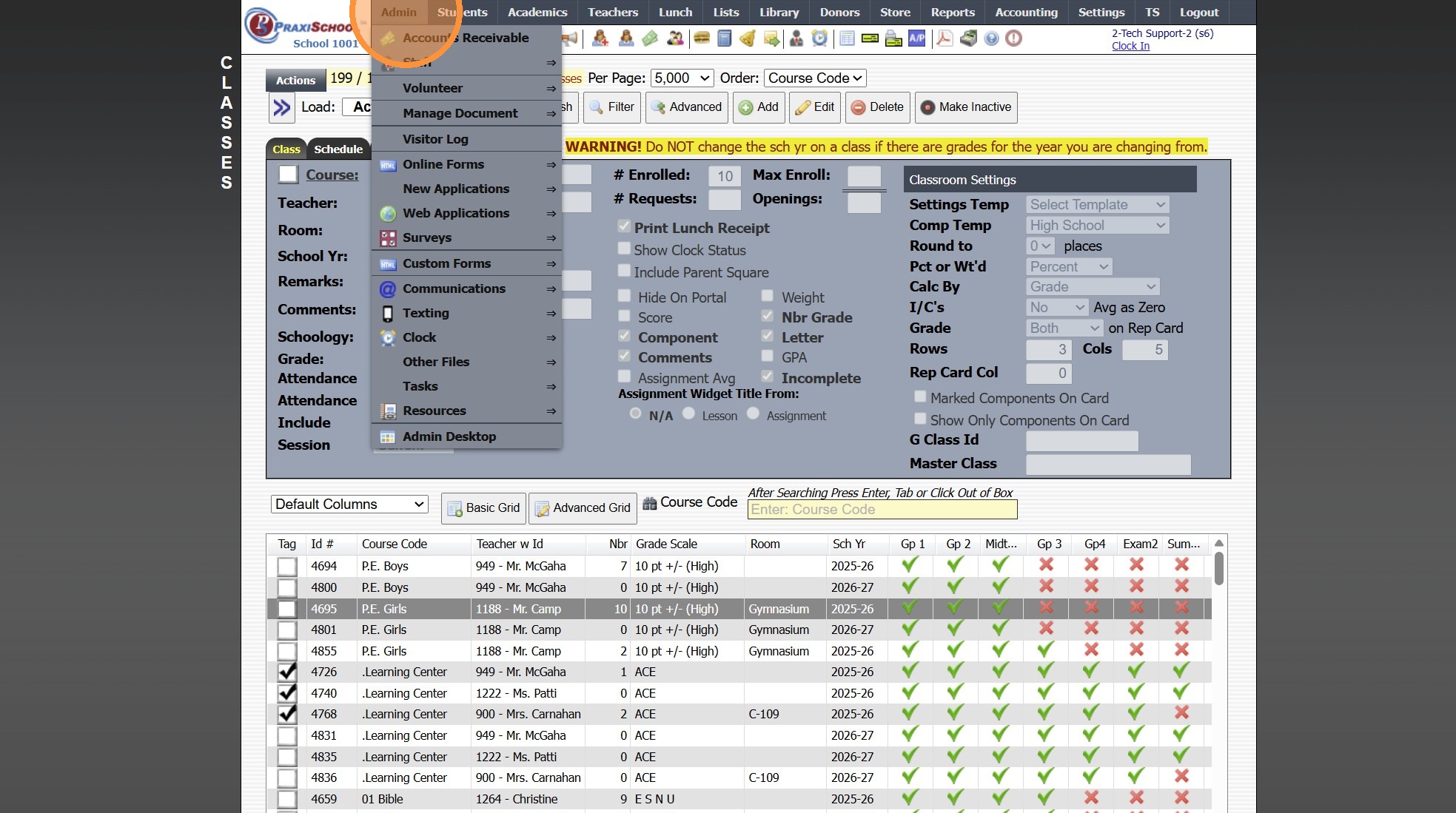The height and width of the screenshot is (813, 1456).
Task: Click the Enter Course Code search field
Action: click(x=882, y=509)
